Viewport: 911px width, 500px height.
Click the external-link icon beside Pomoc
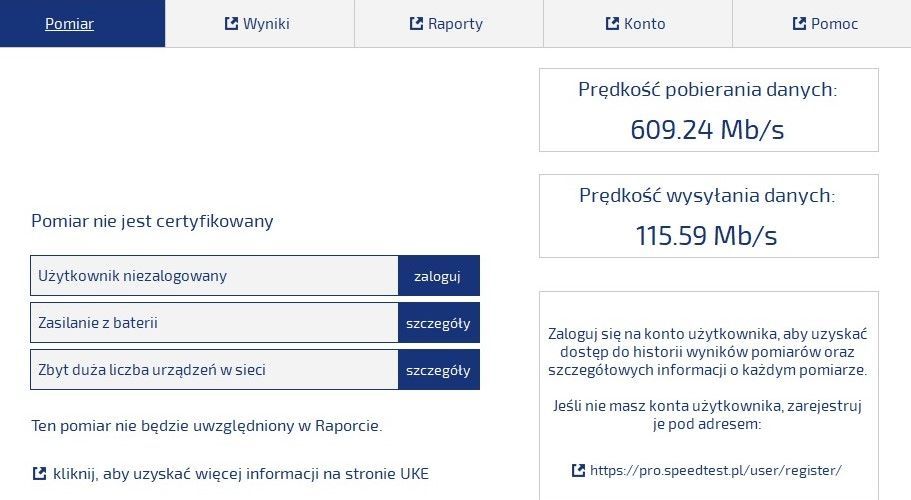tap(800, 23)
